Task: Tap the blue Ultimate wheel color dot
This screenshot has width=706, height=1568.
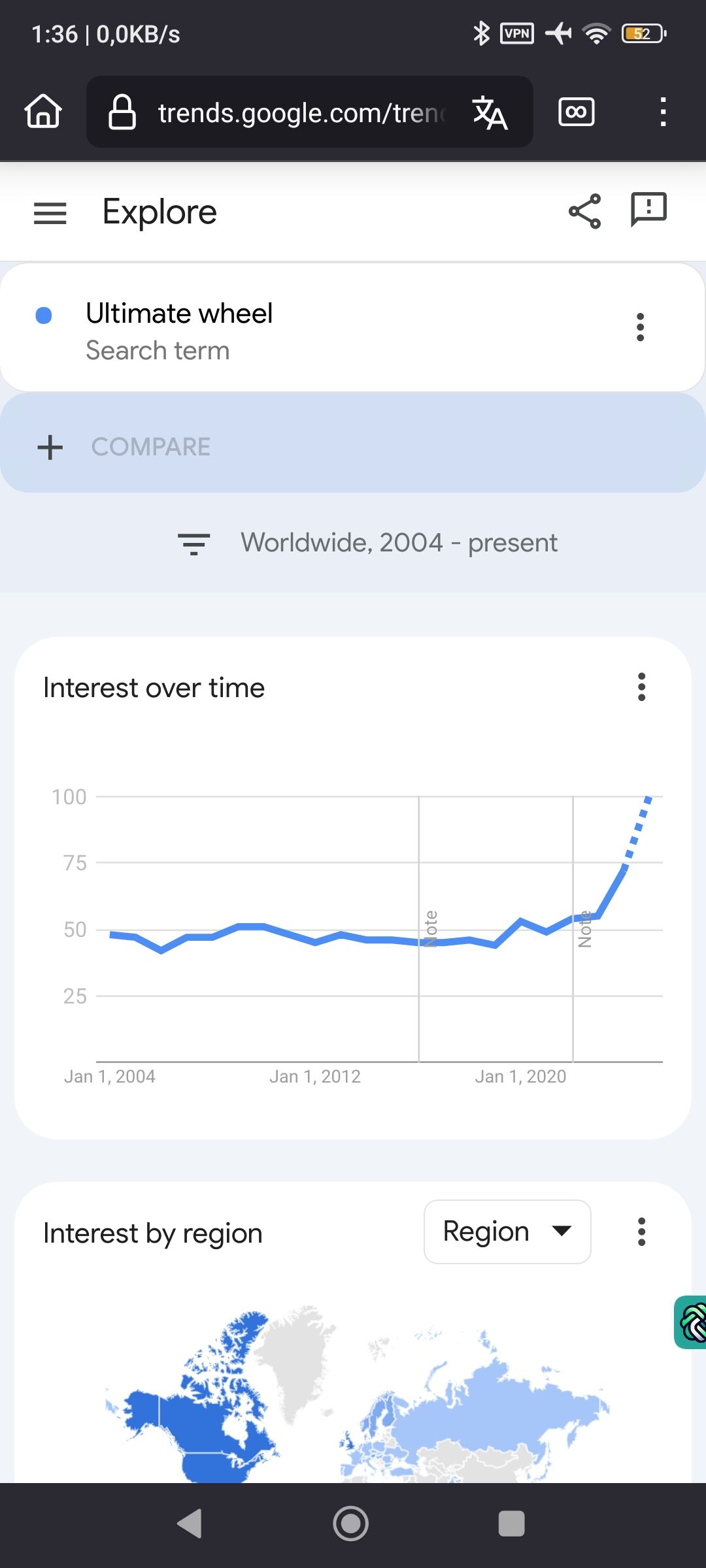Action: coord(44,316)
